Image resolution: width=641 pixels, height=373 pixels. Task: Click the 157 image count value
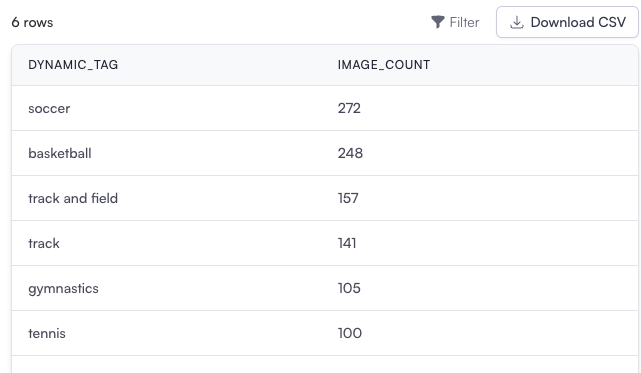tap(348, 198)
